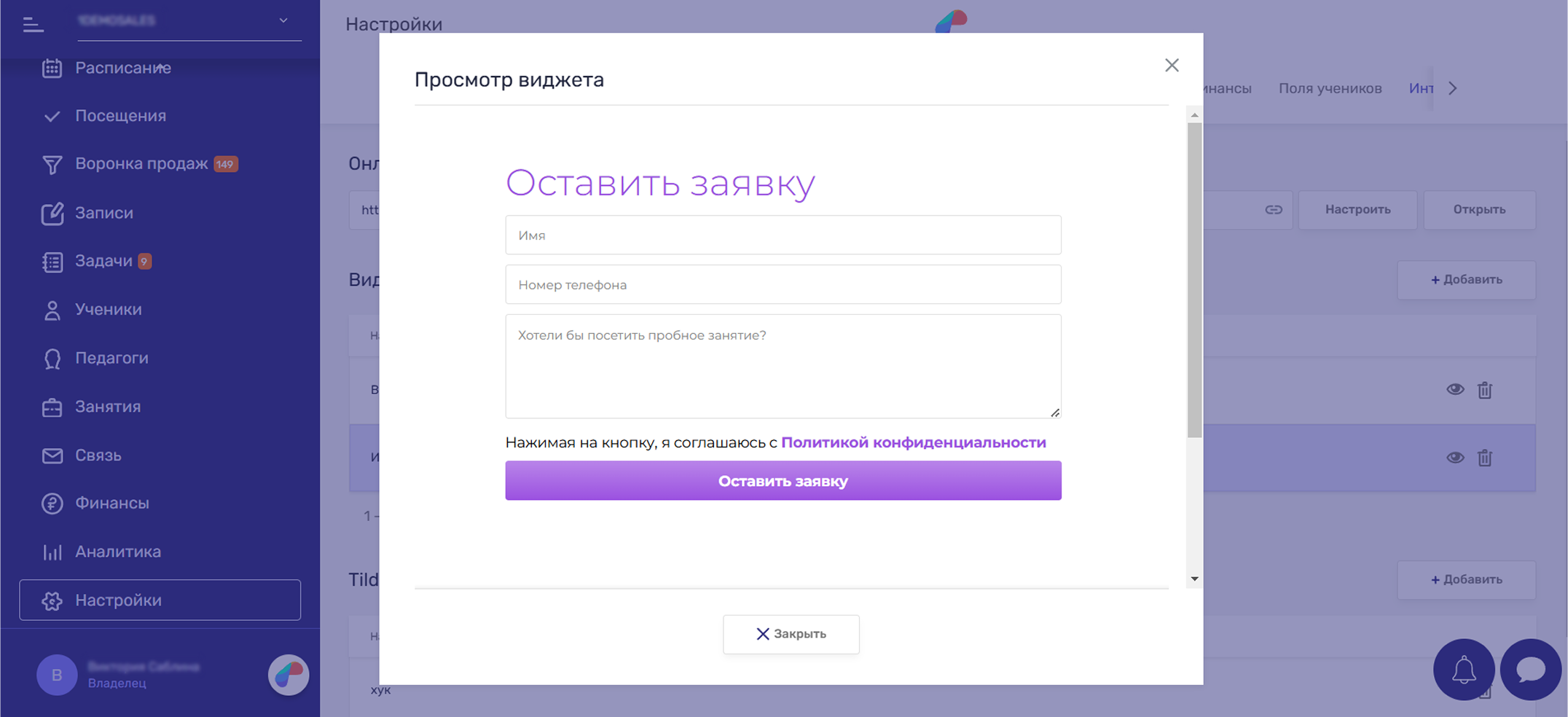Image resolution: width=1568 pixels, height=717 pixels.
Task: Click the user avatar in sidebar
Action: pos(57,675)
